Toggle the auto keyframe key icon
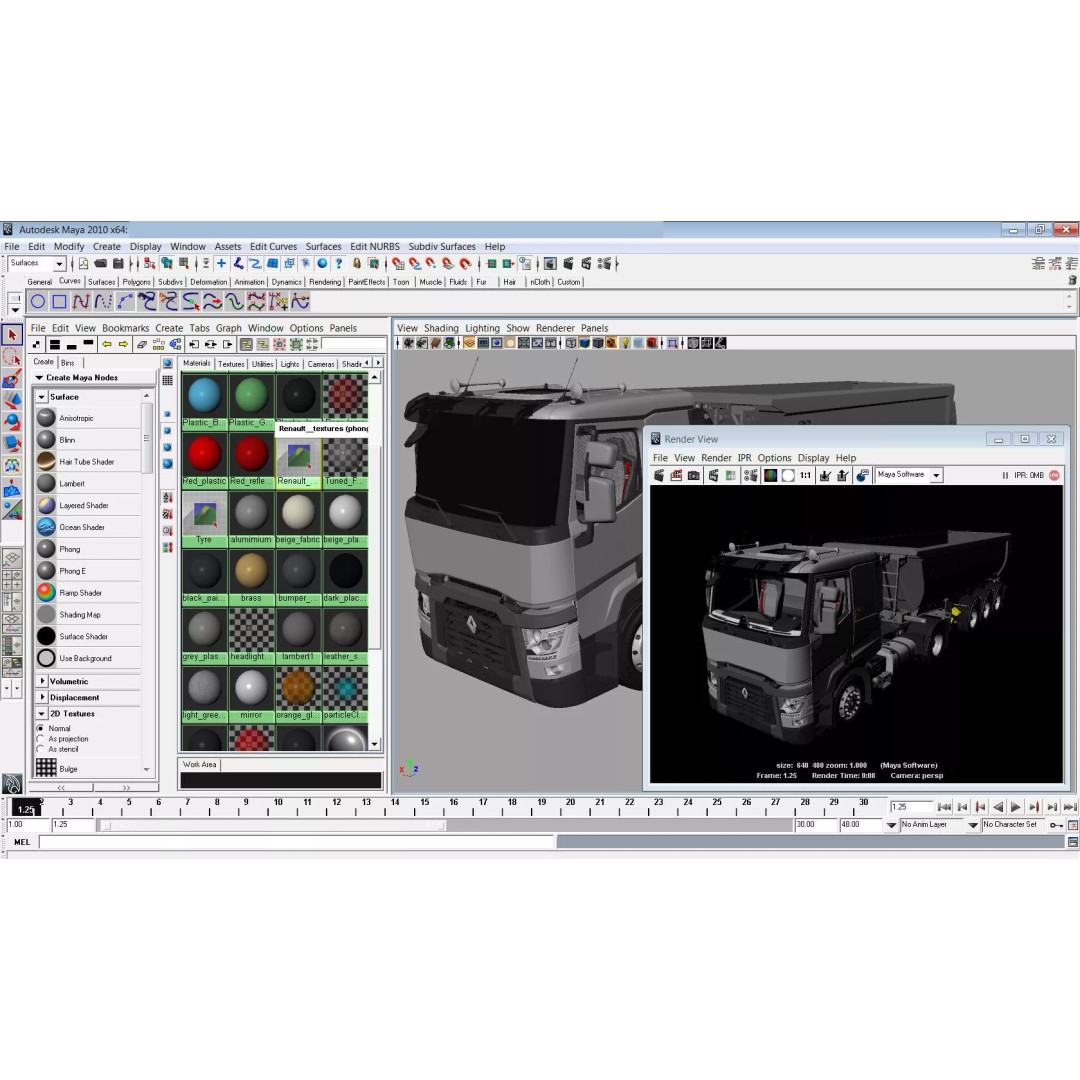The image size is (1080, 1080). coord(1056,824)
